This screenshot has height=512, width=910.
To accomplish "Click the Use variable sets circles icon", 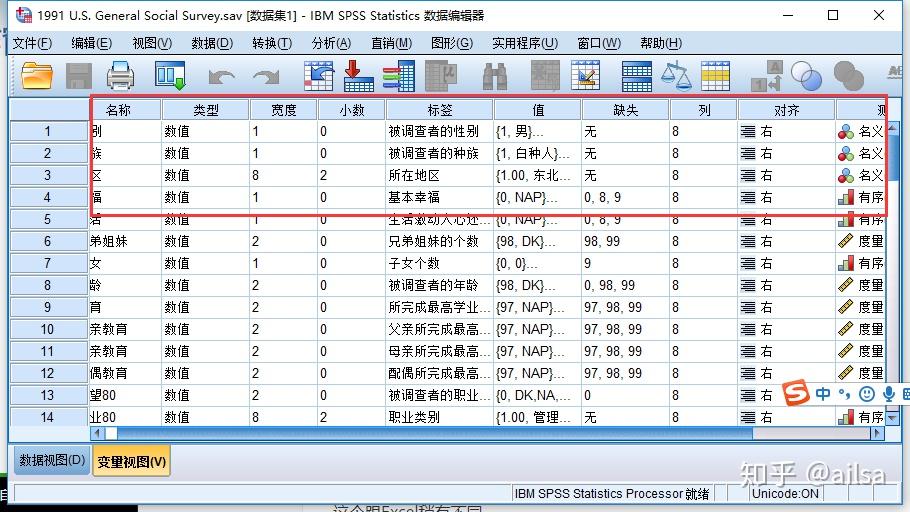I will pyautogui.click(x=806, y=76).
